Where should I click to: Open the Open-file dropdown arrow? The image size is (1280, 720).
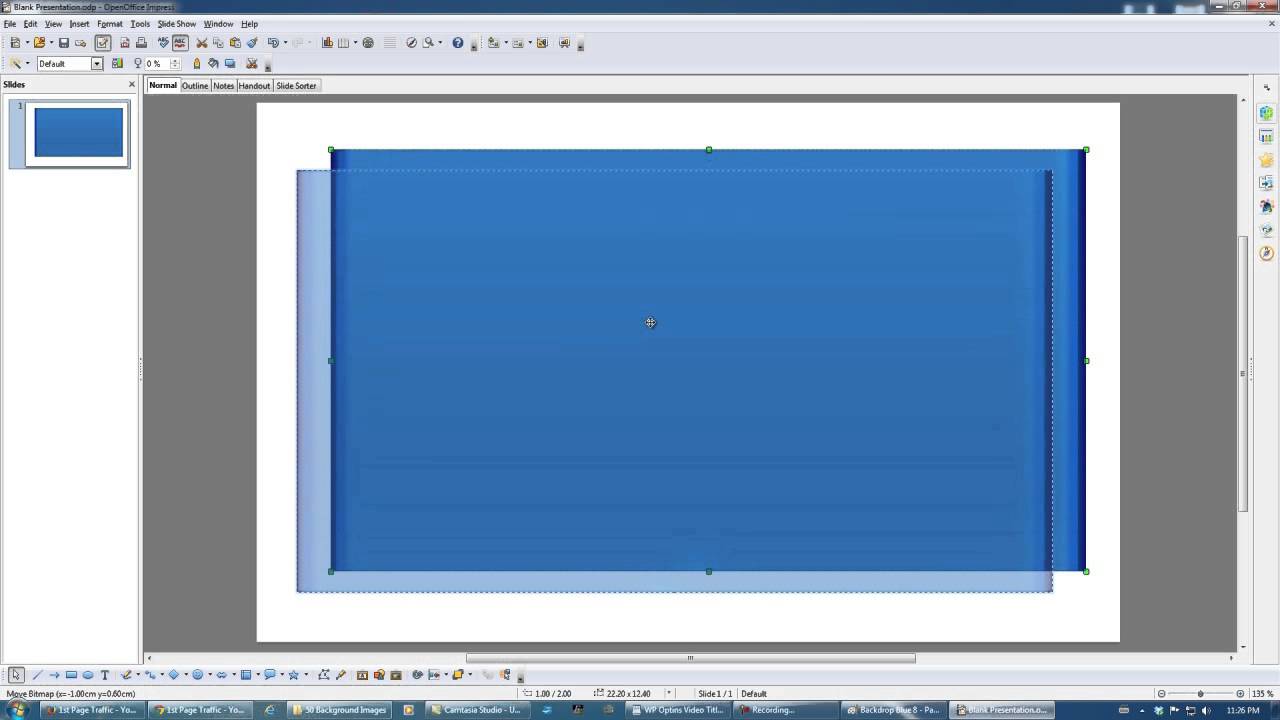[51, 43]
